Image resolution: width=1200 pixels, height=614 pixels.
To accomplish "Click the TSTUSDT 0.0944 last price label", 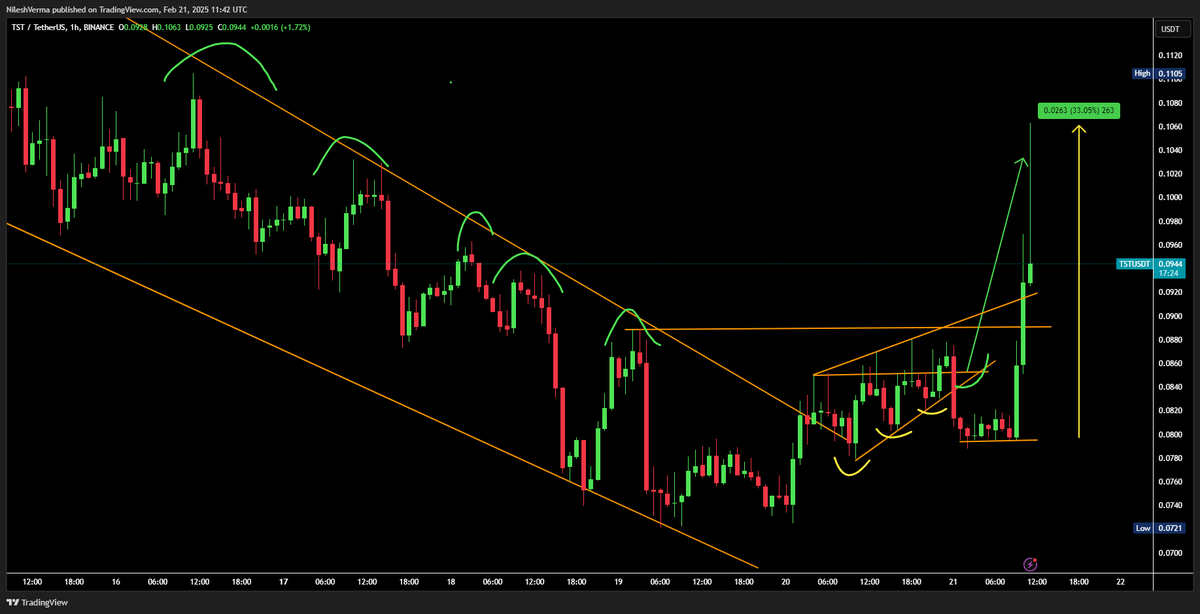I will pos(1149,263).
